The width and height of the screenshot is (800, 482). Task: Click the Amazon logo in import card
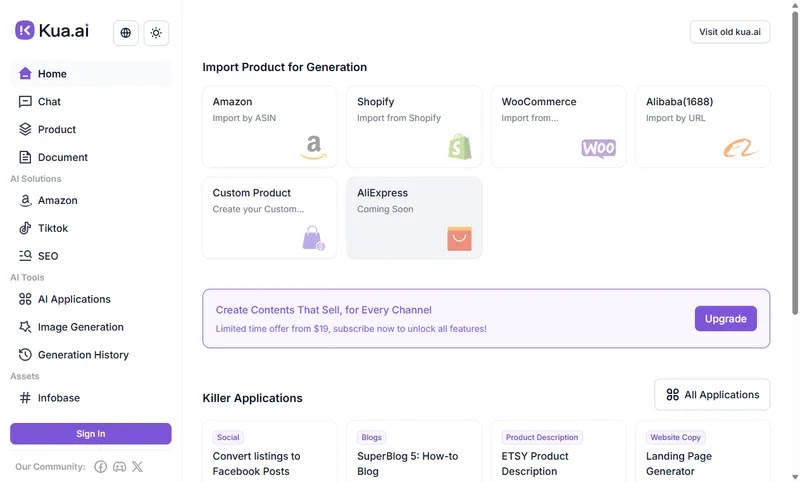[313, 147]
